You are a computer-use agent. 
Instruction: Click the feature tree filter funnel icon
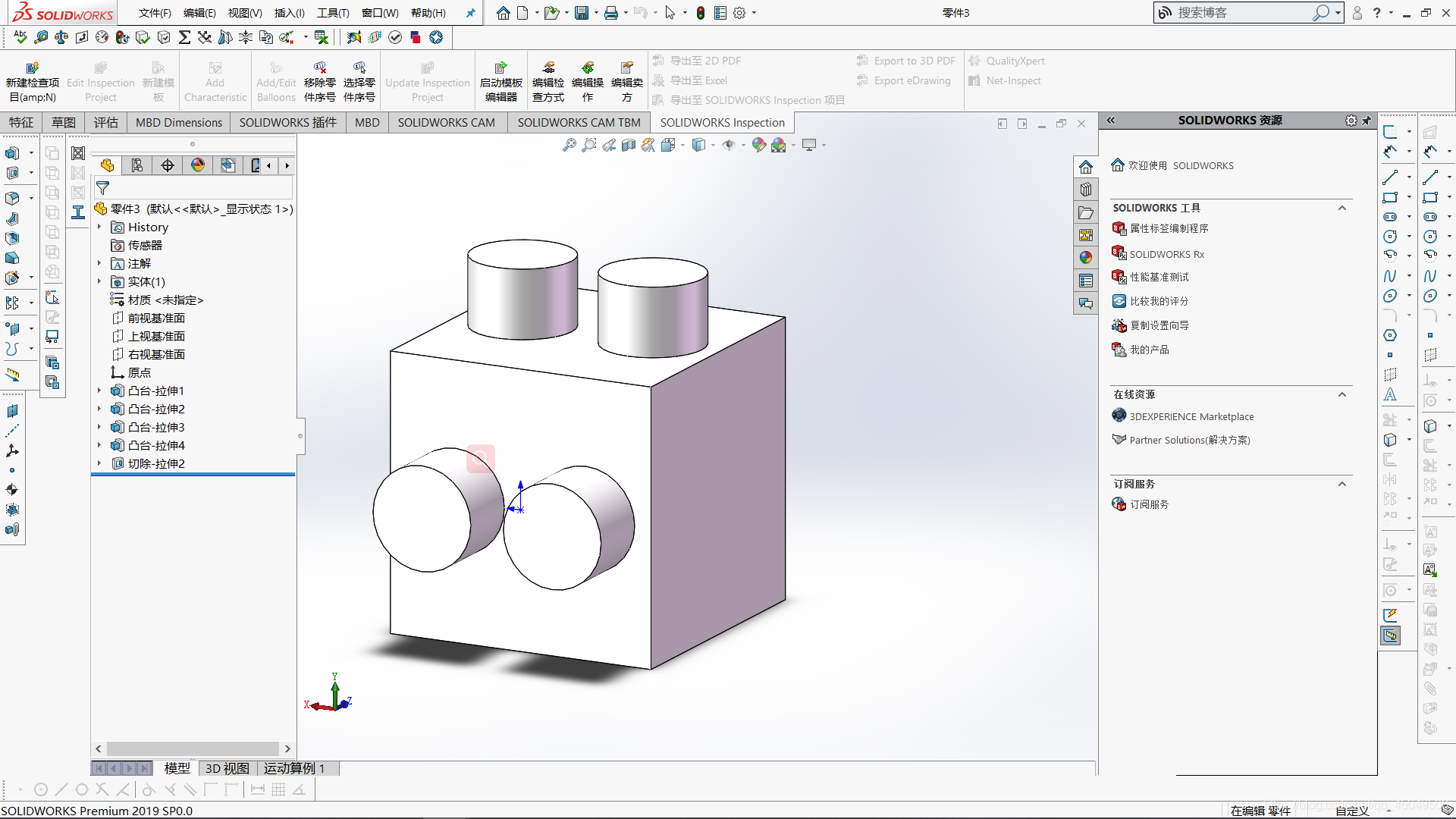point(102,188)
